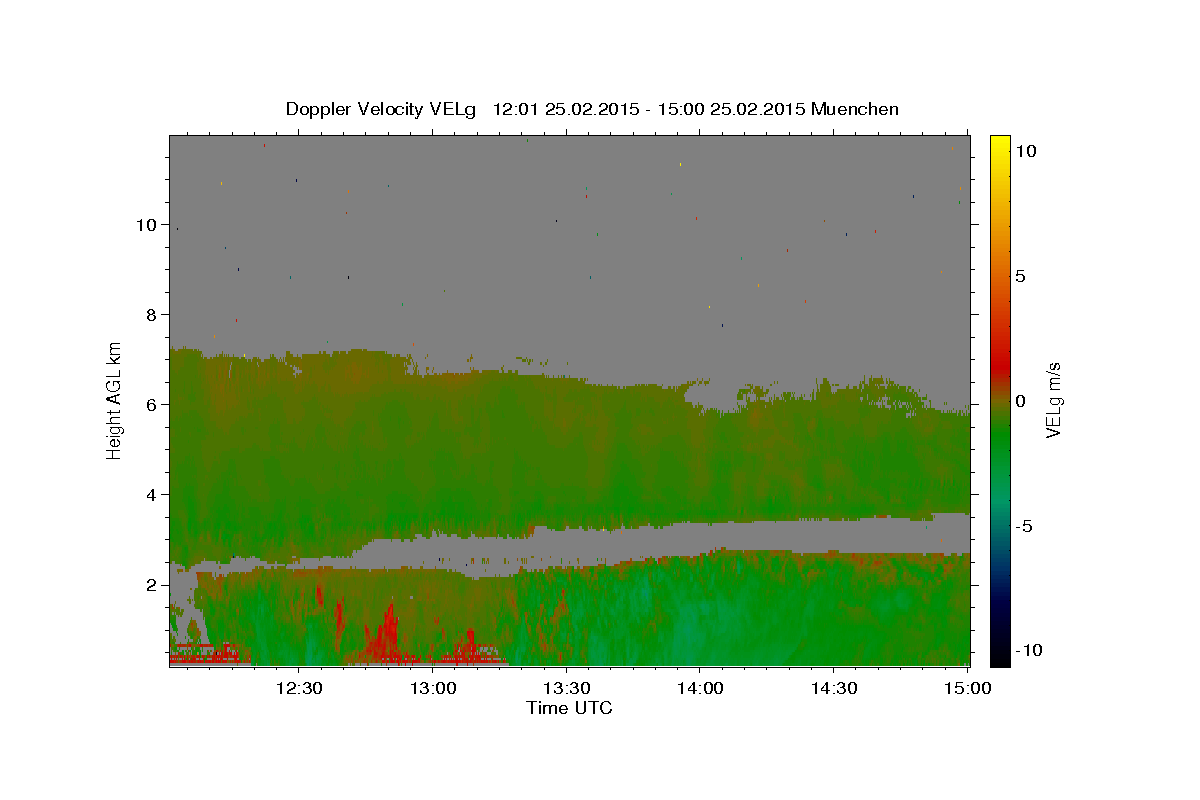Click the height tick label 2

(x=152, y=585)
